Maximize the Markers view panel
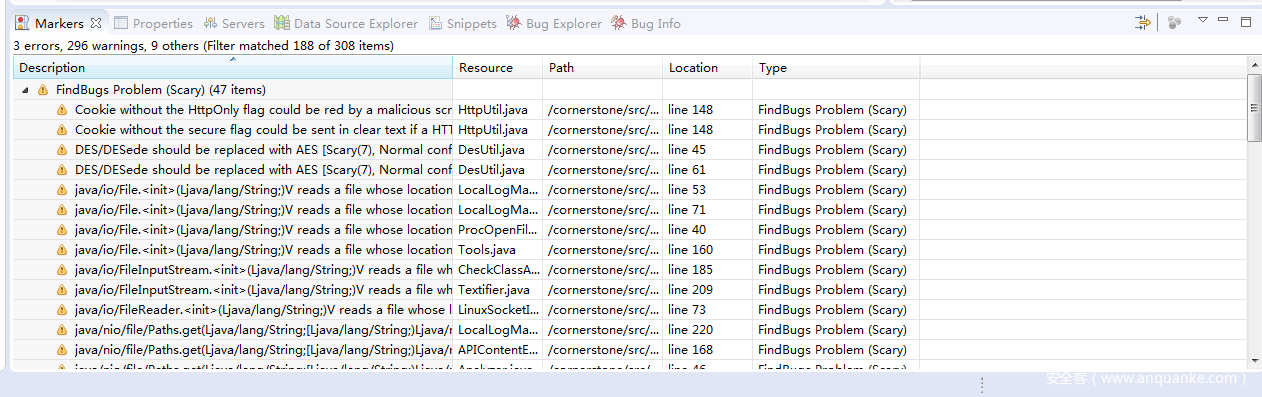1262x397 pixels. click(x=1245, y=21)
